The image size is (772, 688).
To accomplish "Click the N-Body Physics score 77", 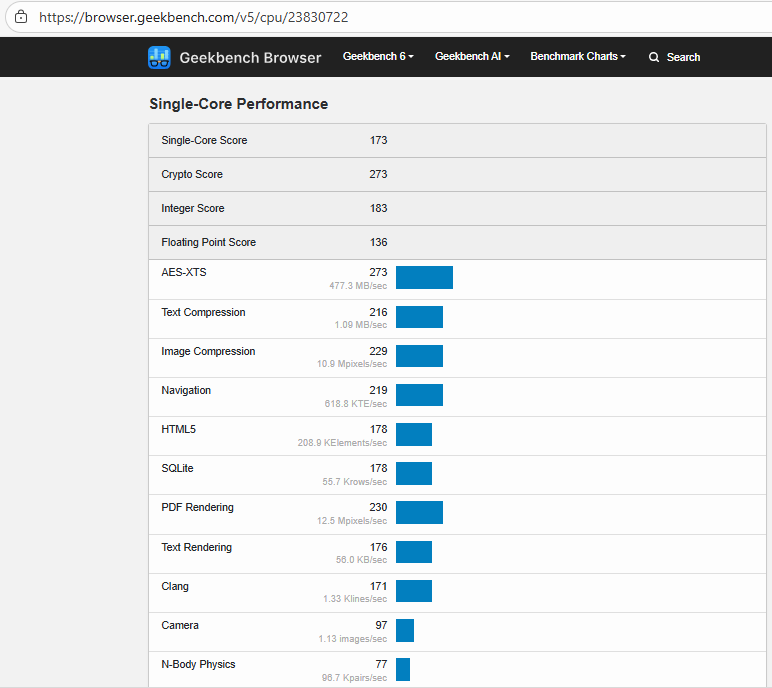I will pos(382,664).
